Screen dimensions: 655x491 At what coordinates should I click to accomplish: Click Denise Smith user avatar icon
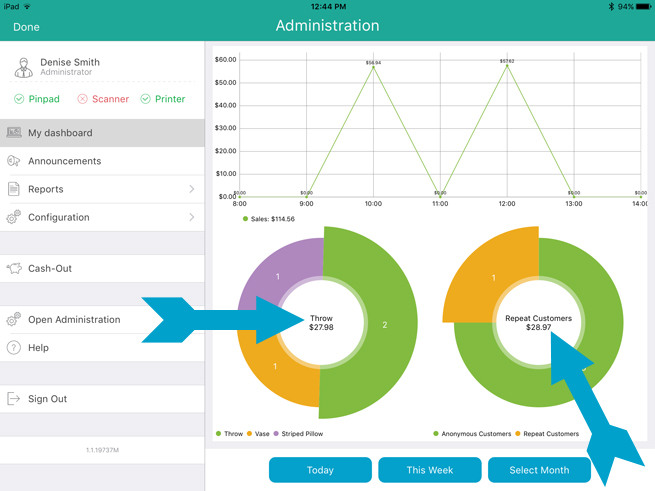click(23, 68)
